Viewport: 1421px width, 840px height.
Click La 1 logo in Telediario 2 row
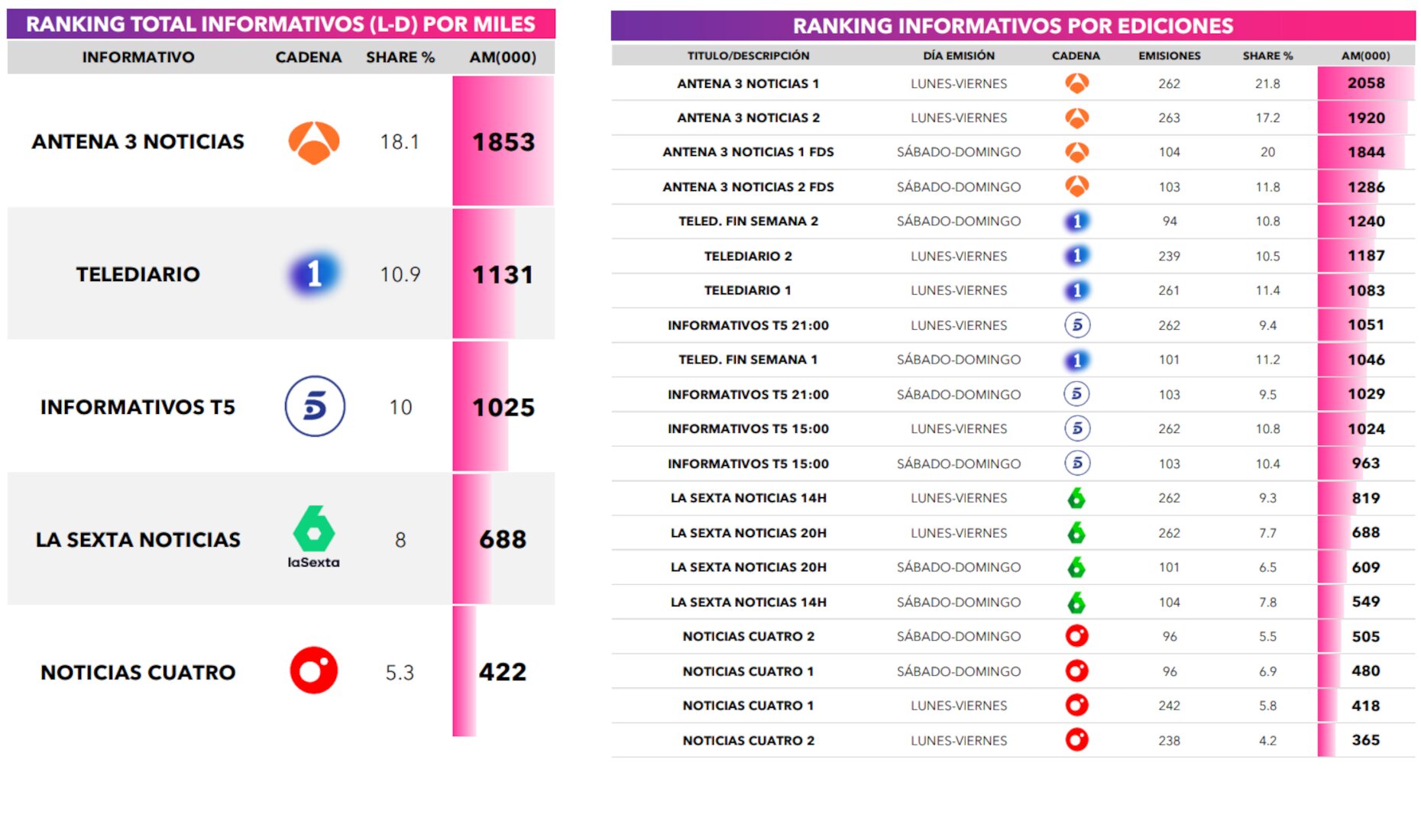point(1076,256)
